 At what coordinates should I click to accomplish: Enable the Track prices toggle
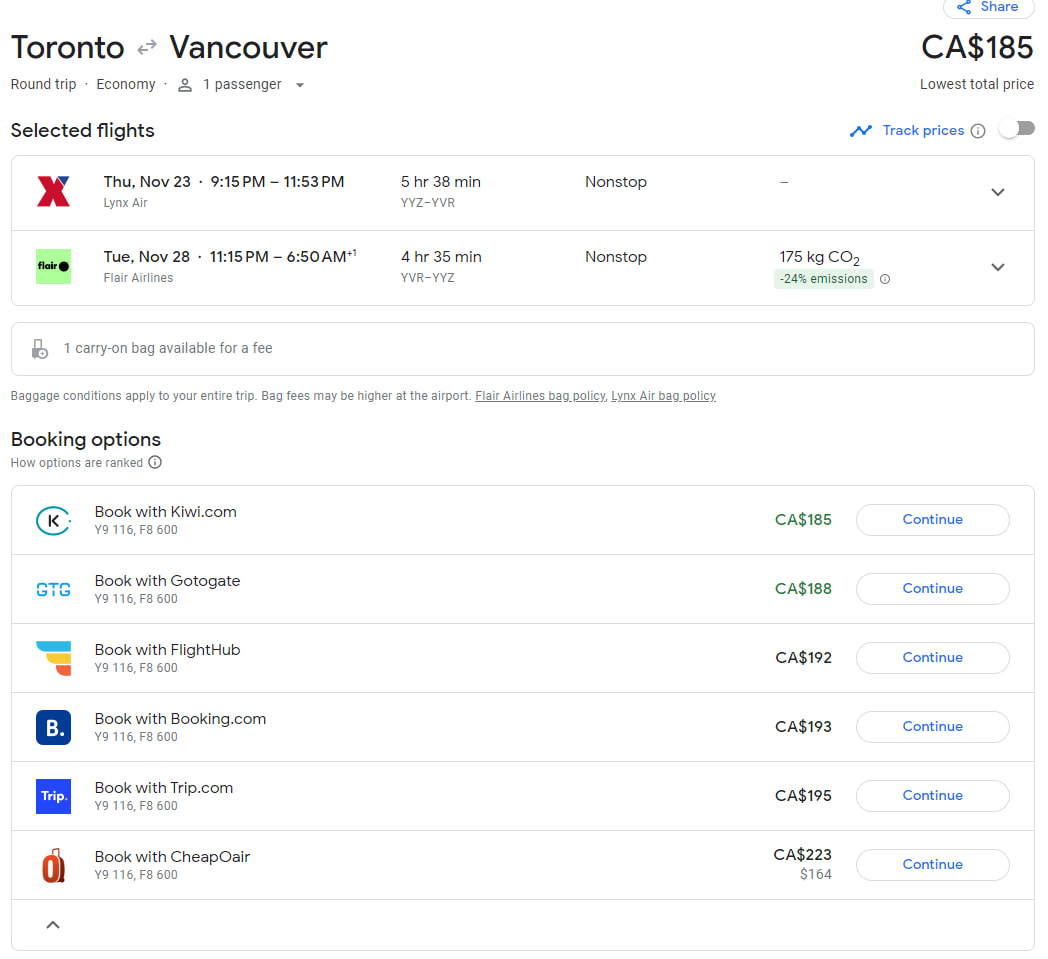coord(1016,129)
